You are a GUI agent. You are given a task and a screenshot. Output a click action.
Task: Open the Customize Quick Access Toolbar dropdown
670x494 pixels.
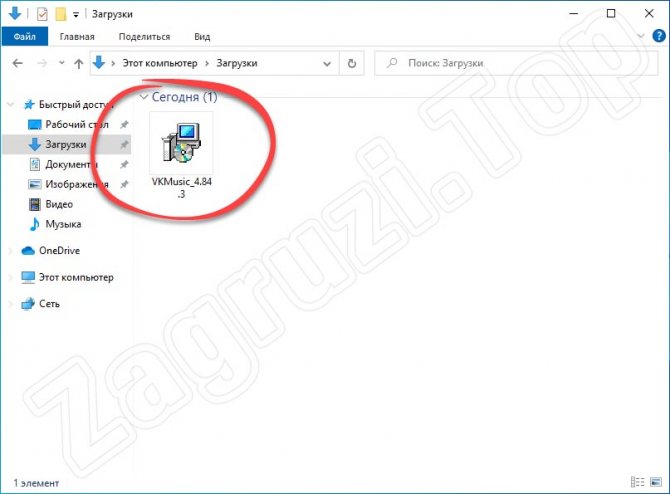(x=76, y=15)
